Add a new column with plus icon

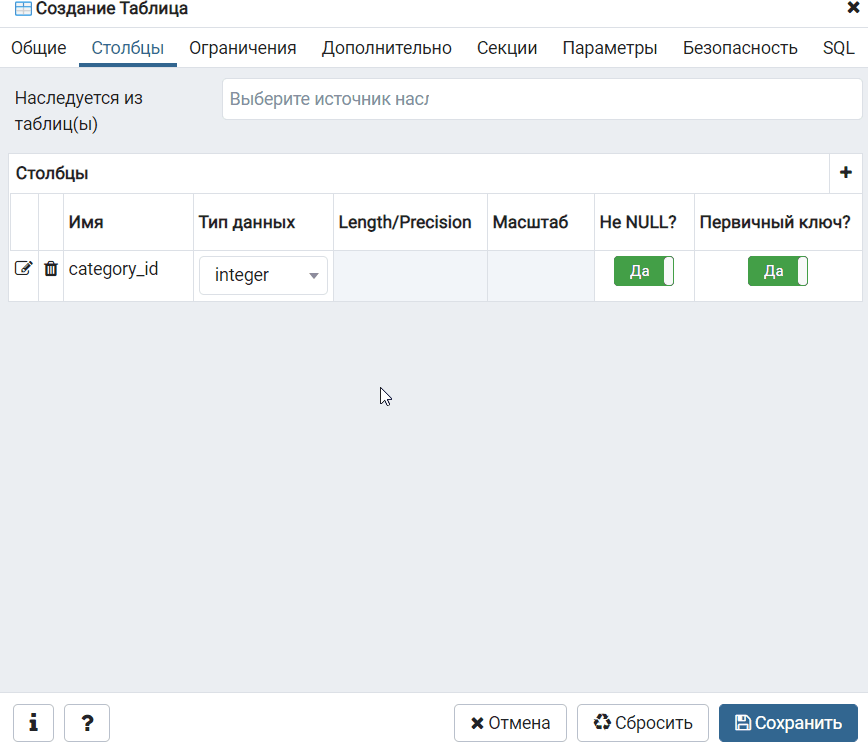click(845, 173)
